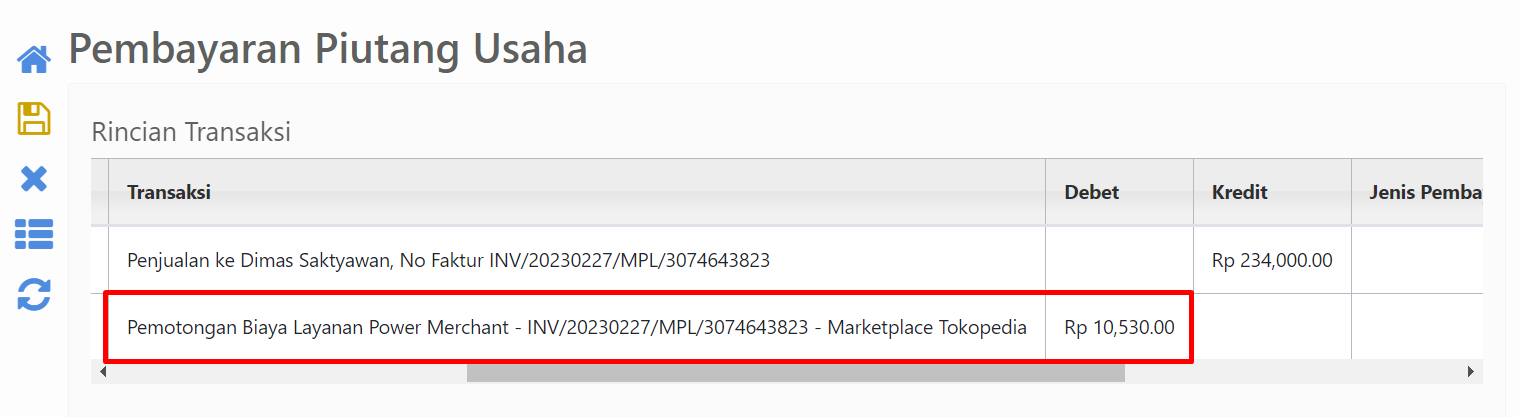Image resolution: width=1519 pixels, height=417 pixels.
Task: Save the payment with the floppy disk icon
Action: pyautogui.click(x=34, y=119)
